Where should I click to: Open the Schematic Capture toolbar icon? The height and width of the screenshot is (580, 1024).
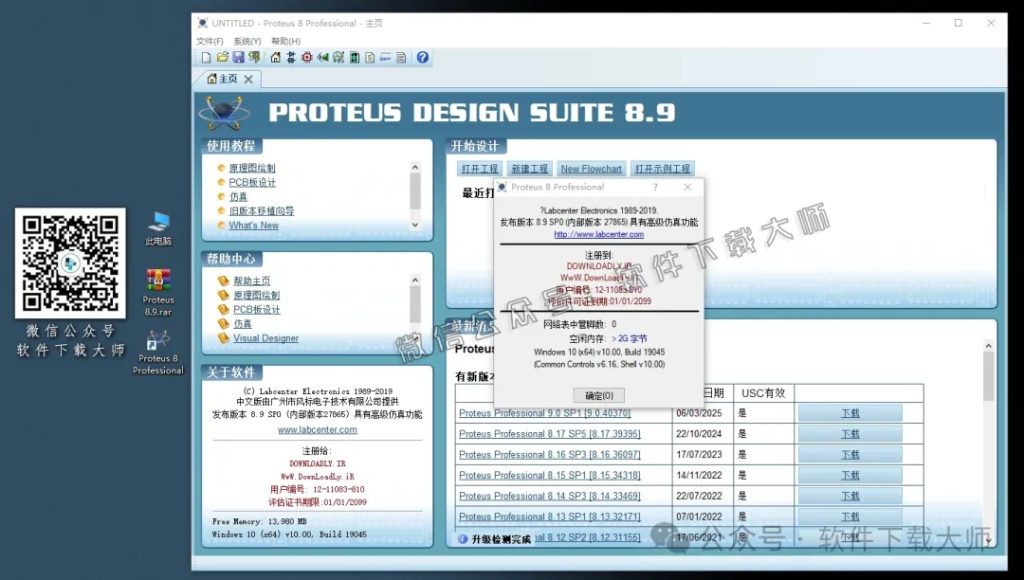point(292,57)
